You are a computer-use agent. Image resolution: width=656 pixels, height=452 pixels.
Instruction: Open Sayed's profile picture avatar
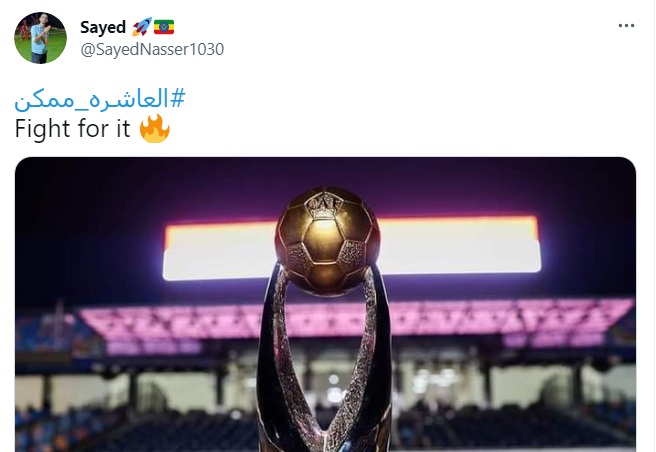click(x=40, y=38)
